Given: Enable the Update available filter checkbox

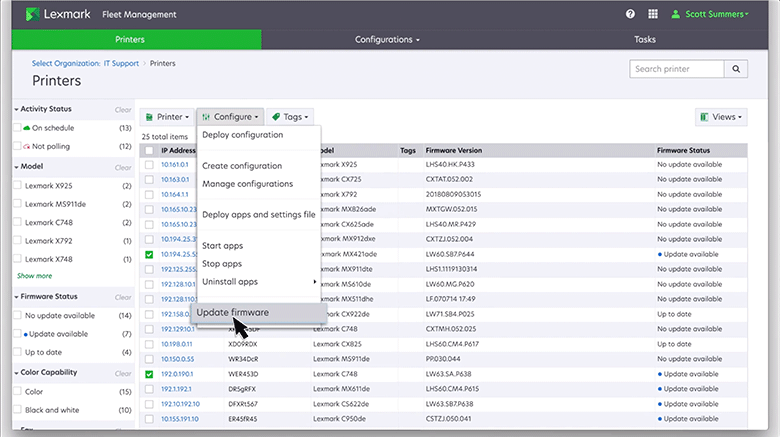Looking at the screenshot, I should [x=19, y=333].
